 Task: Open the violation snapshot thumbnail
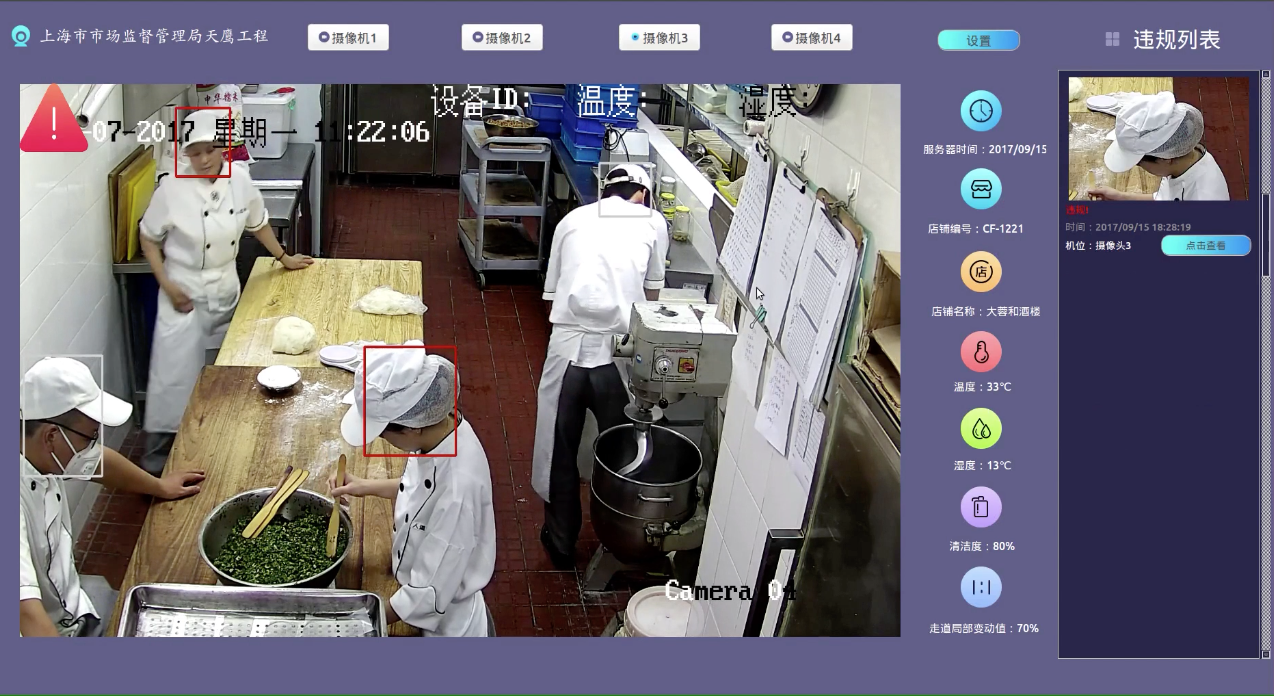1157,138
